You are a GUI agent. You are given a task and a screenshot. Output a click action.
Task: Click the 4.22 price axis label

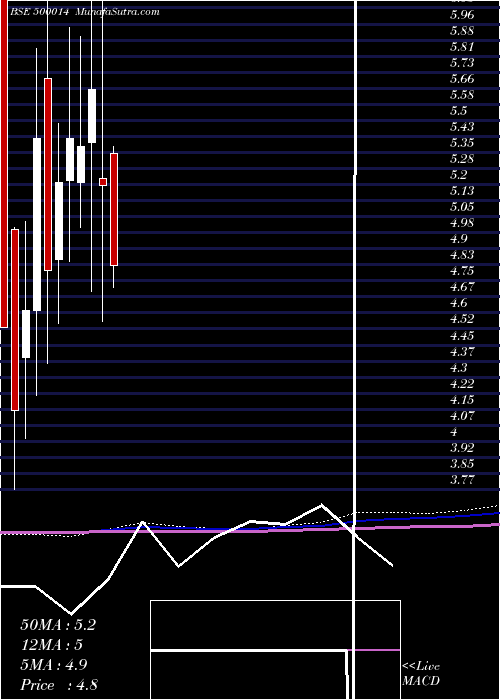pyautogui.click(x=462, y=383)
